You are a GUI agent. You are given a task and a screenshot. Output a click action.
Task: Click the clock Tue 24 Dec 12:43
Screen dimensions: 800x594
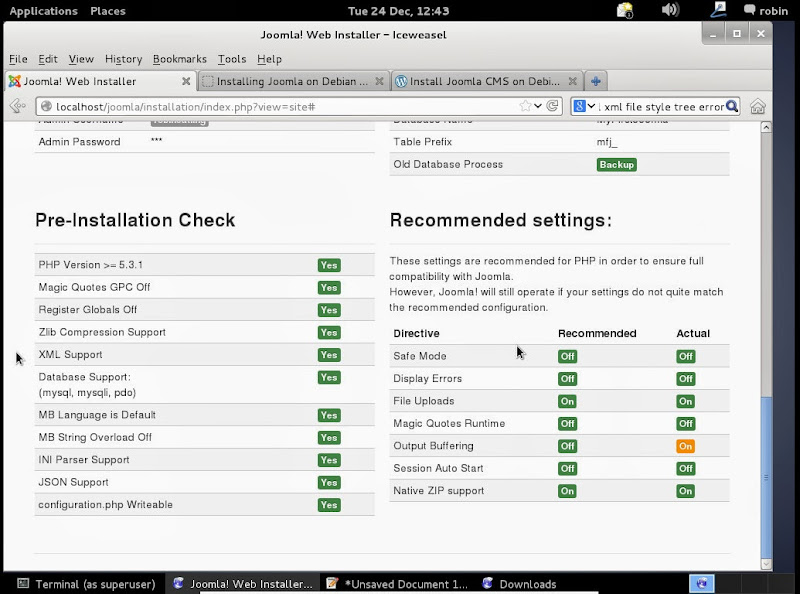coord(398,11)
